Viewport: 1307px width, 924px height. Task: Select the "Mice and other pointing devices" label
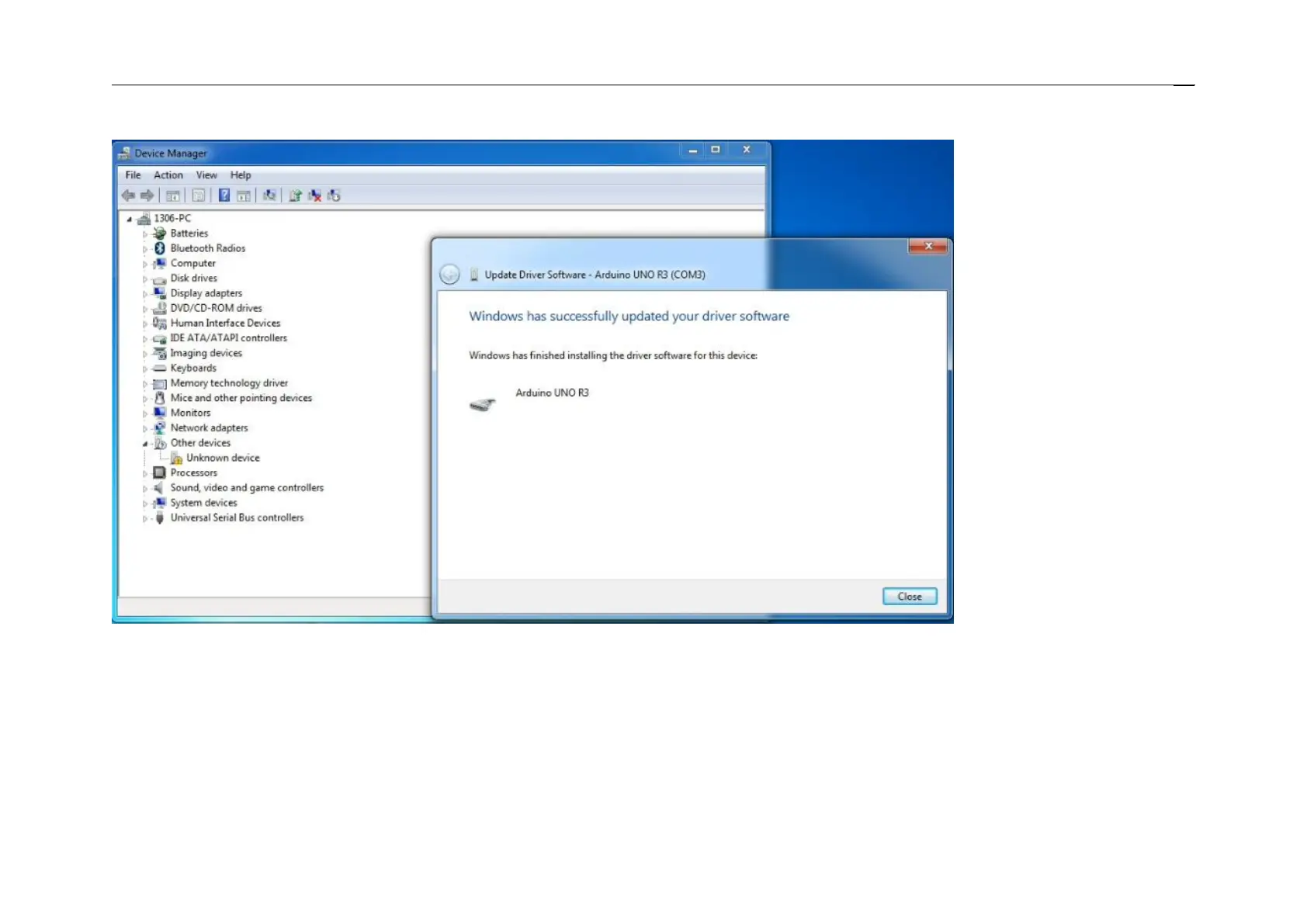[x=241, y=398]
